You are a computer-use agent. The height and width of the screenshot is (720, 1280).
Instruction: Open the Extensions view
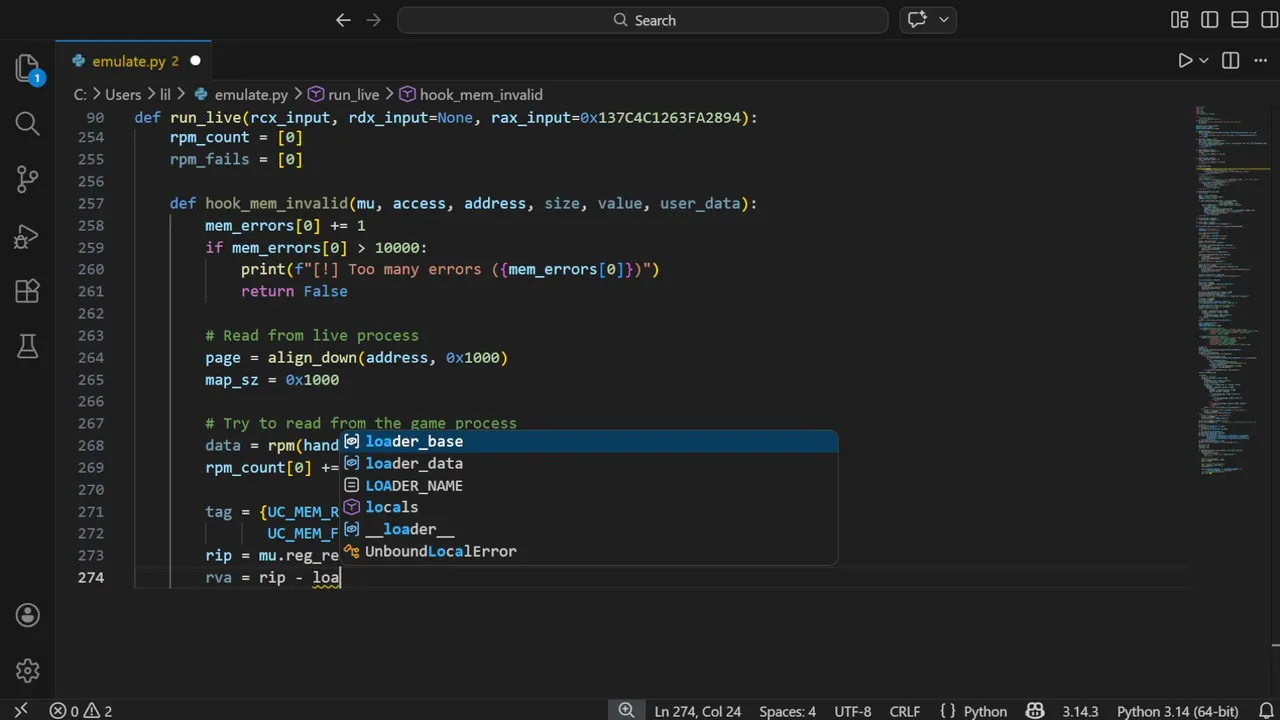(x=28, y=291)
